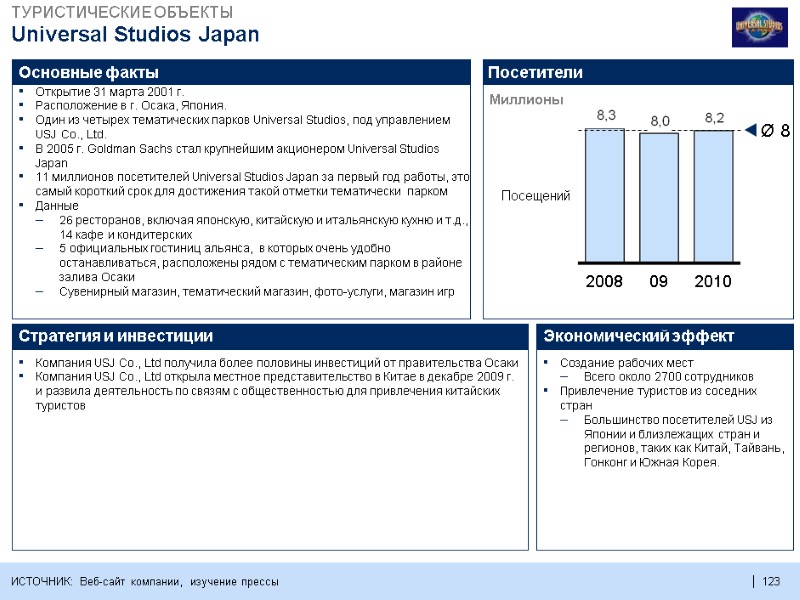
Task: Select the 8,3 data label
Action: (606, 115)
